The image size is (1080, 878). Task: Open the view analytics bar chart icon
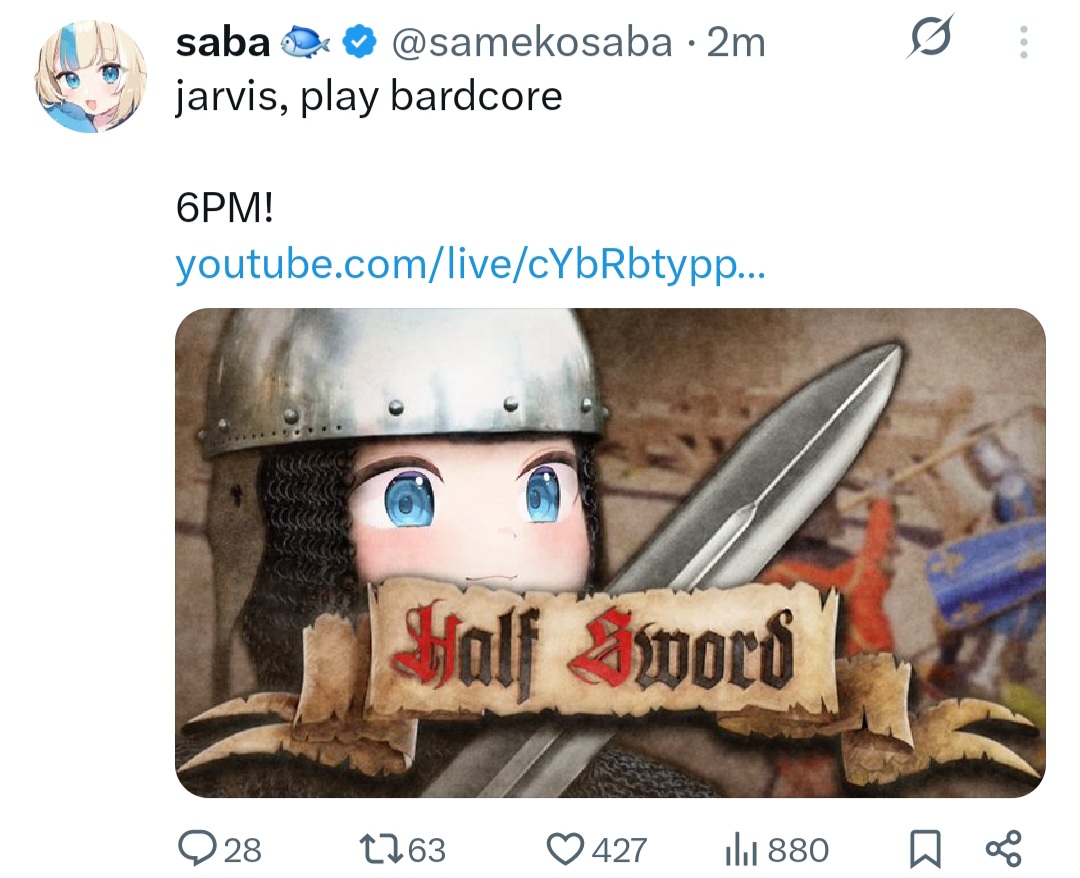(741, 850)
